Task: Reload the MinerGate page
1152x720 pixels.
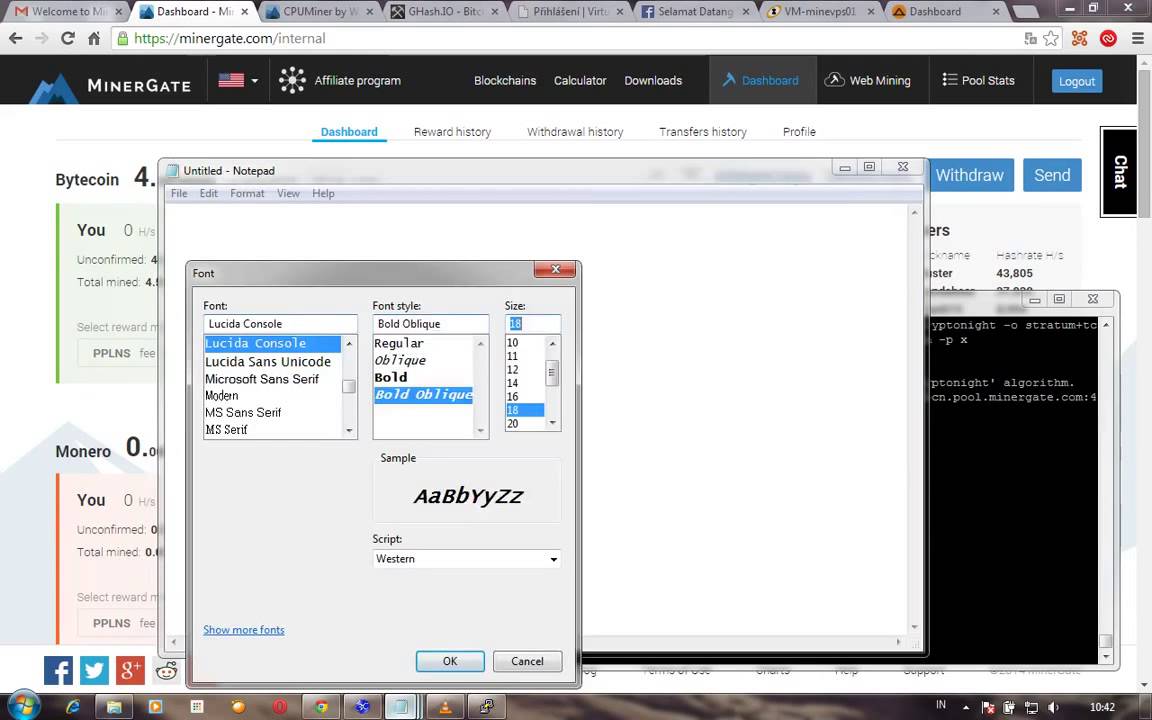Action: tap(68, 38)
